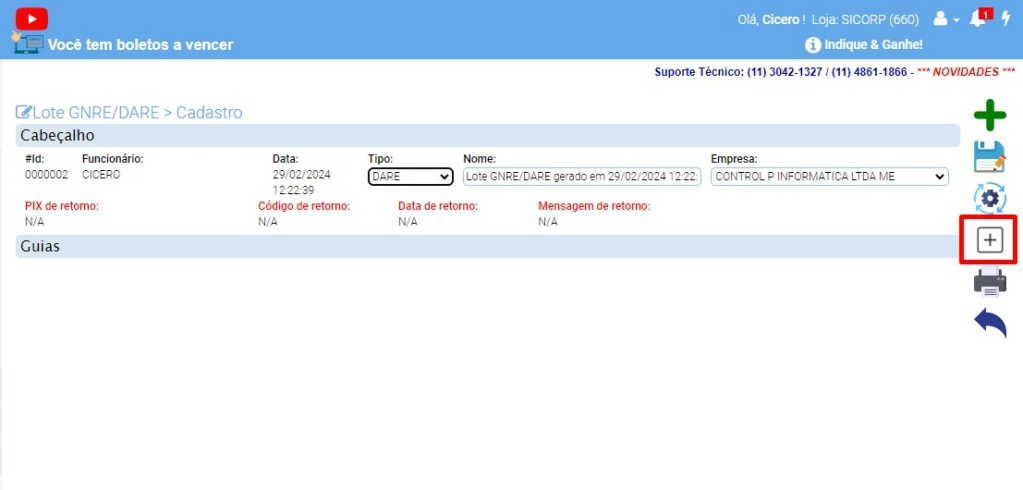Click the Indique & Ganhe info icon

(x=812, y=45)
